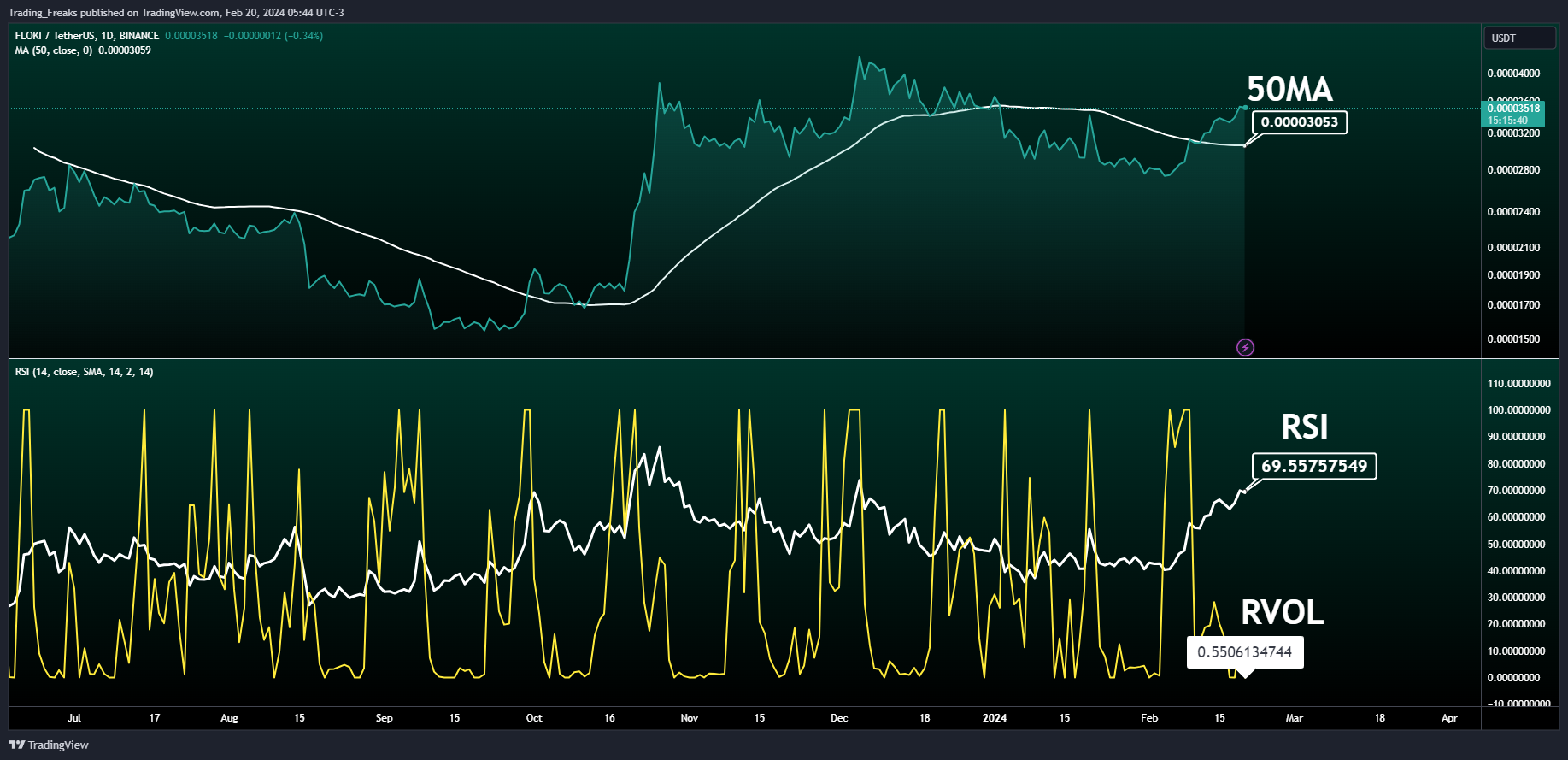Click the Aug label on the time axis

tap(229, 718)
